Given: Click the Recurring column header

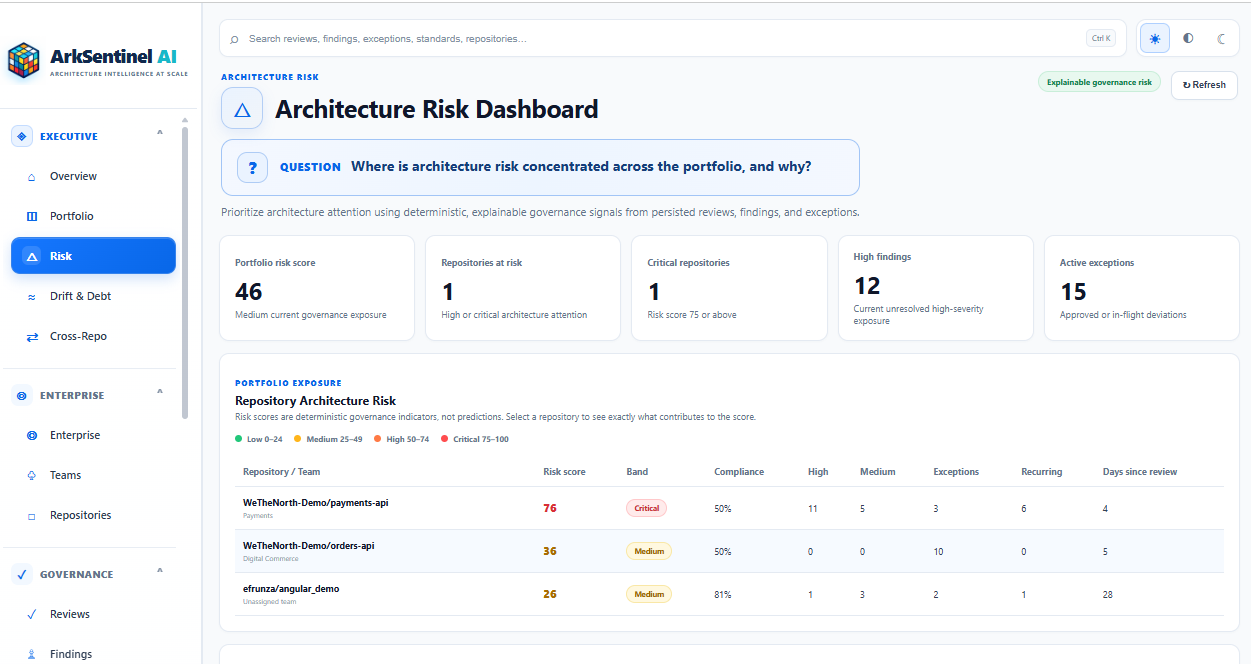Looking at the screenshot, I should tap(1041, 471).
